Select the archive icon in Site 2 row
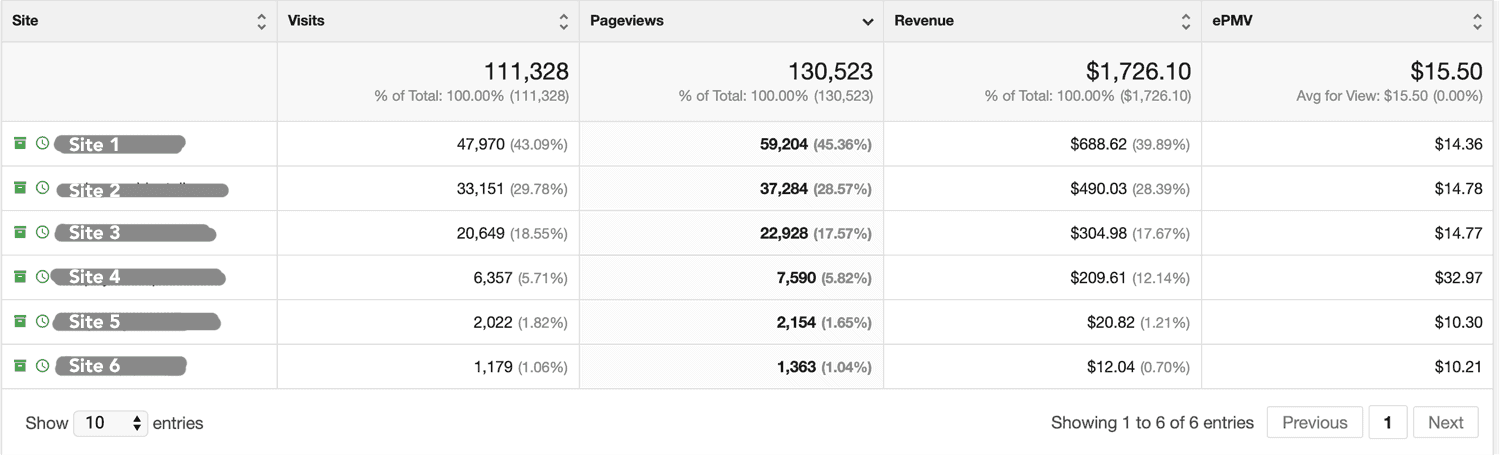The height and width of the screenshot is (455, 1500). click(20, 188)
